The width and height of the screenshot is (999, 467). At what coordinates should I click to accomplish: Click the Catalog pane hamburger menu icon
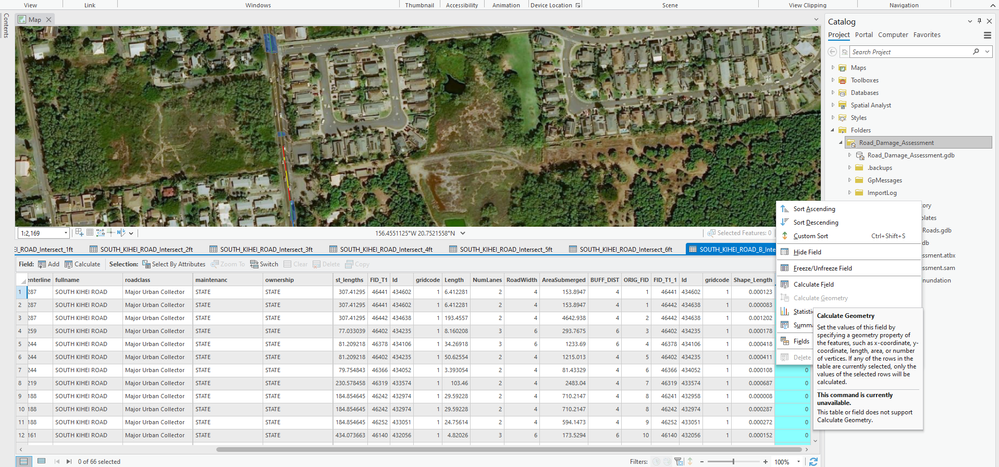click(x=987, y=34)
